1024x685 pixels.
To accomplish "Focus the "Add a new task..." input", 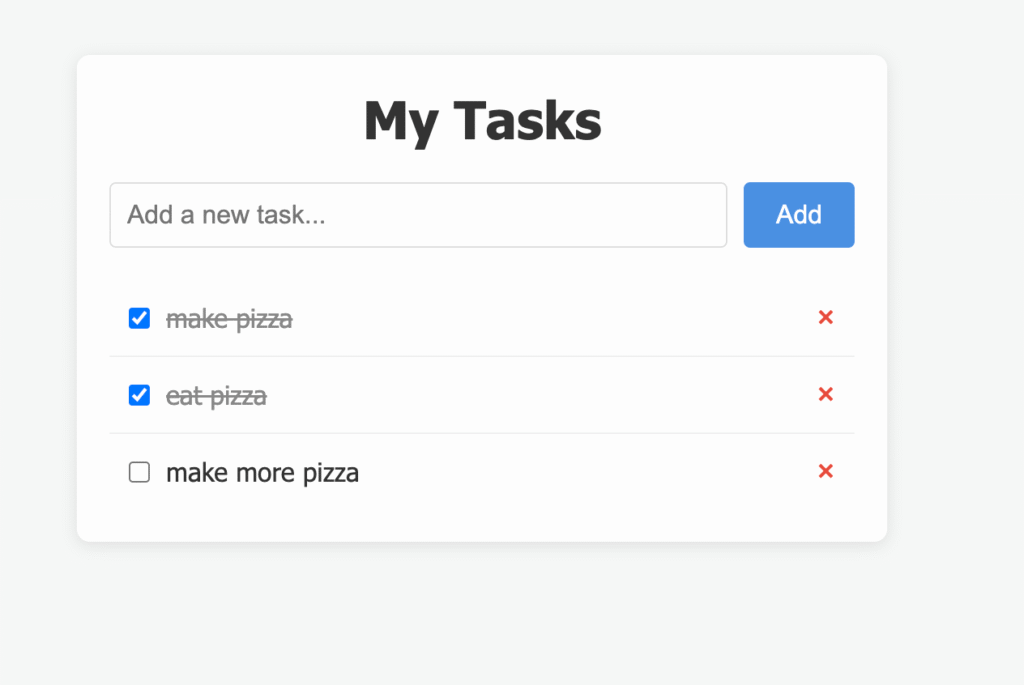I will [418, 215].
